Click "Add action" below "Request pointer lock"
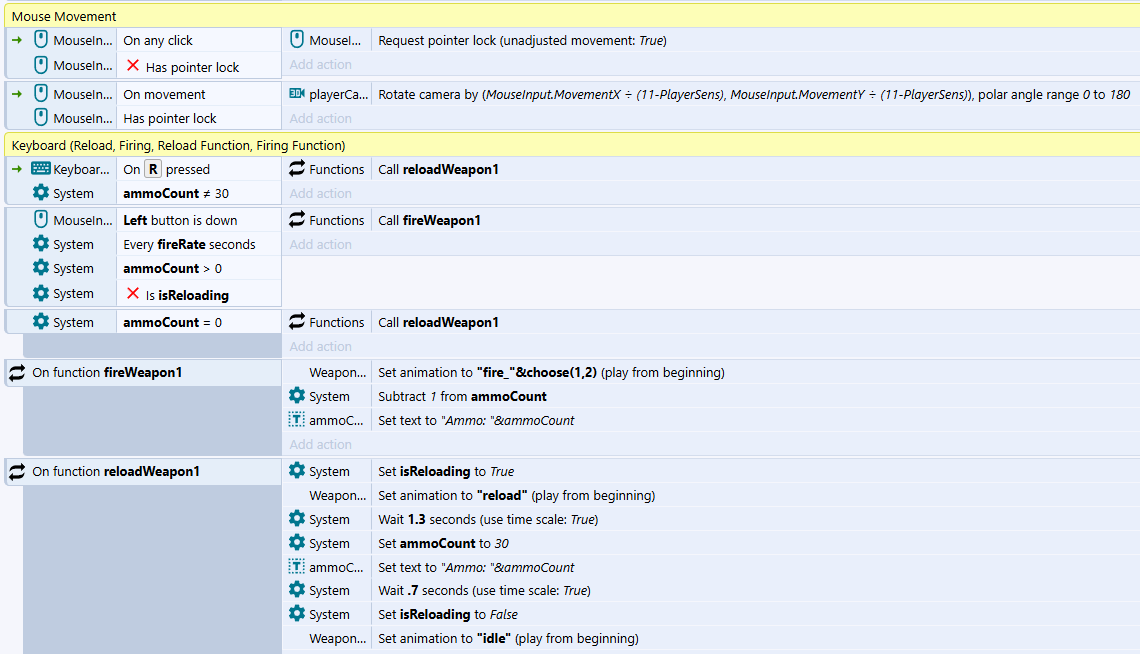Image resolution: width=1140 pixels, height=654 pixels. tap(321, 65)
